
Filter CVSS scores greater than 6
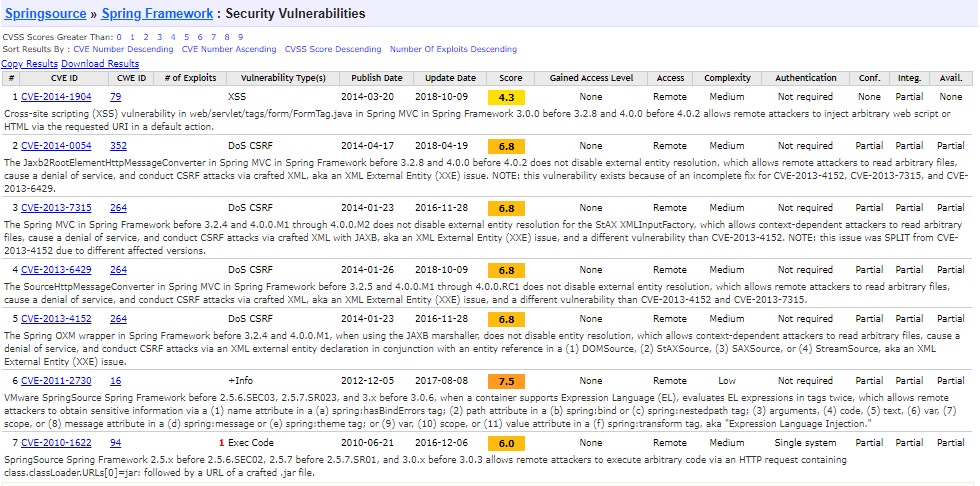pos(200,37)
